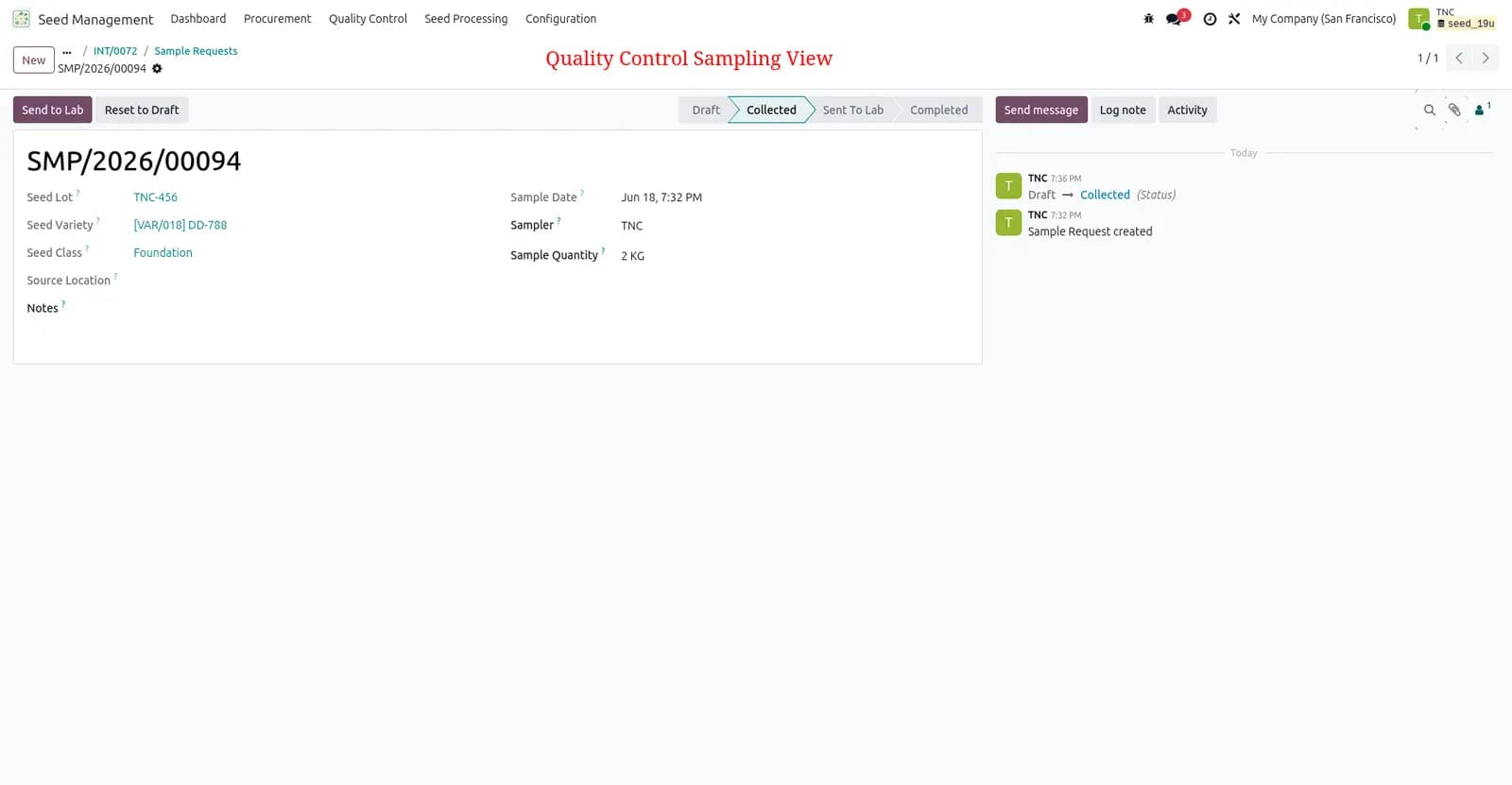Click Send message in chatter
The height and width of the screenshot is (785, 1512).
1041,110
